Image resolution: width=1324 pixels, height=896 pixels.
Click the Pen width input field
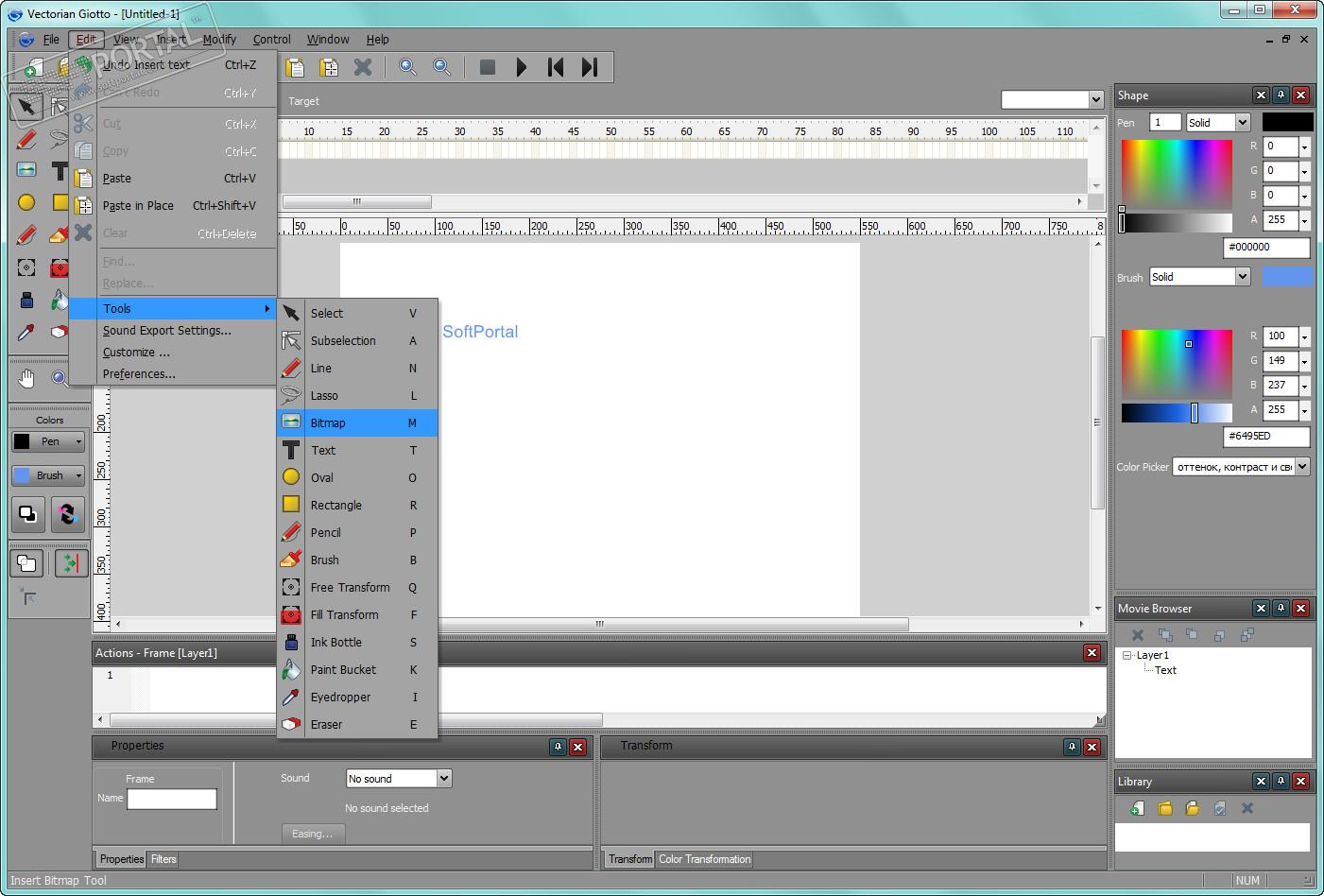1165,123
